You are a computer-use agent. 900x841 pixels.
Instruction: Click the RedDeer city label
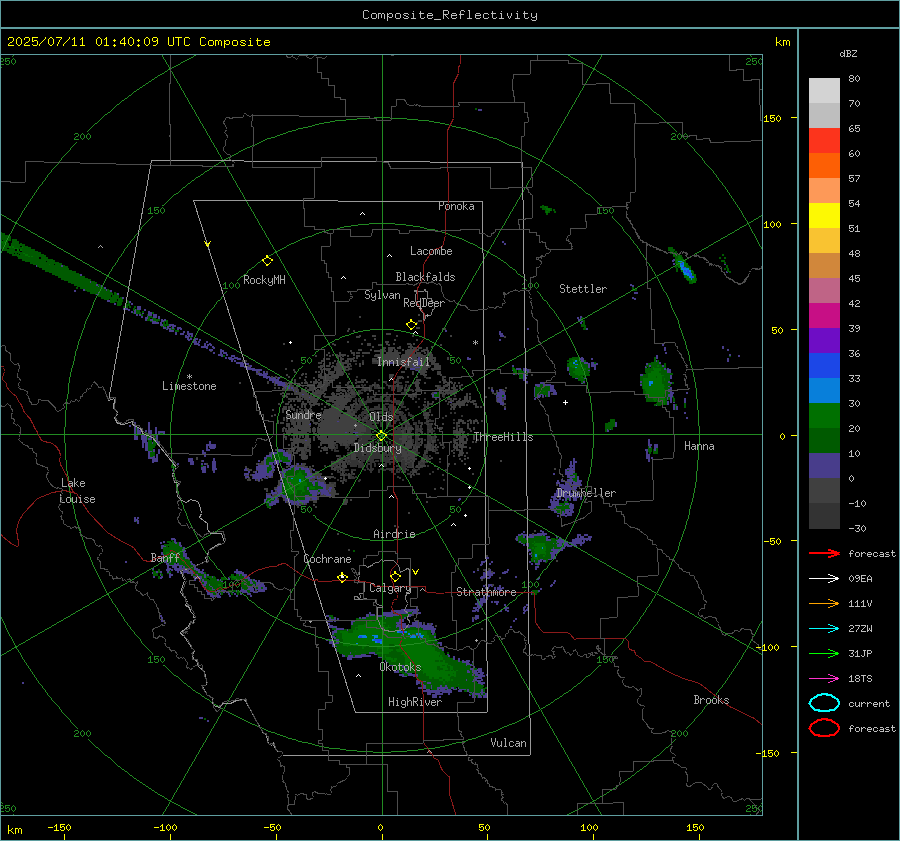(424, 303)
